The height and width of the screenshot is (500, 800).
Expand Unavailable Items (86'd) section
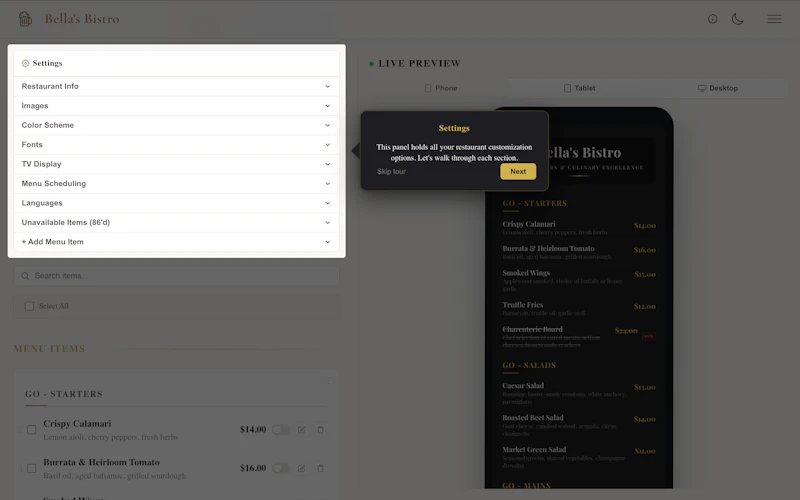[x=177, y=222]
